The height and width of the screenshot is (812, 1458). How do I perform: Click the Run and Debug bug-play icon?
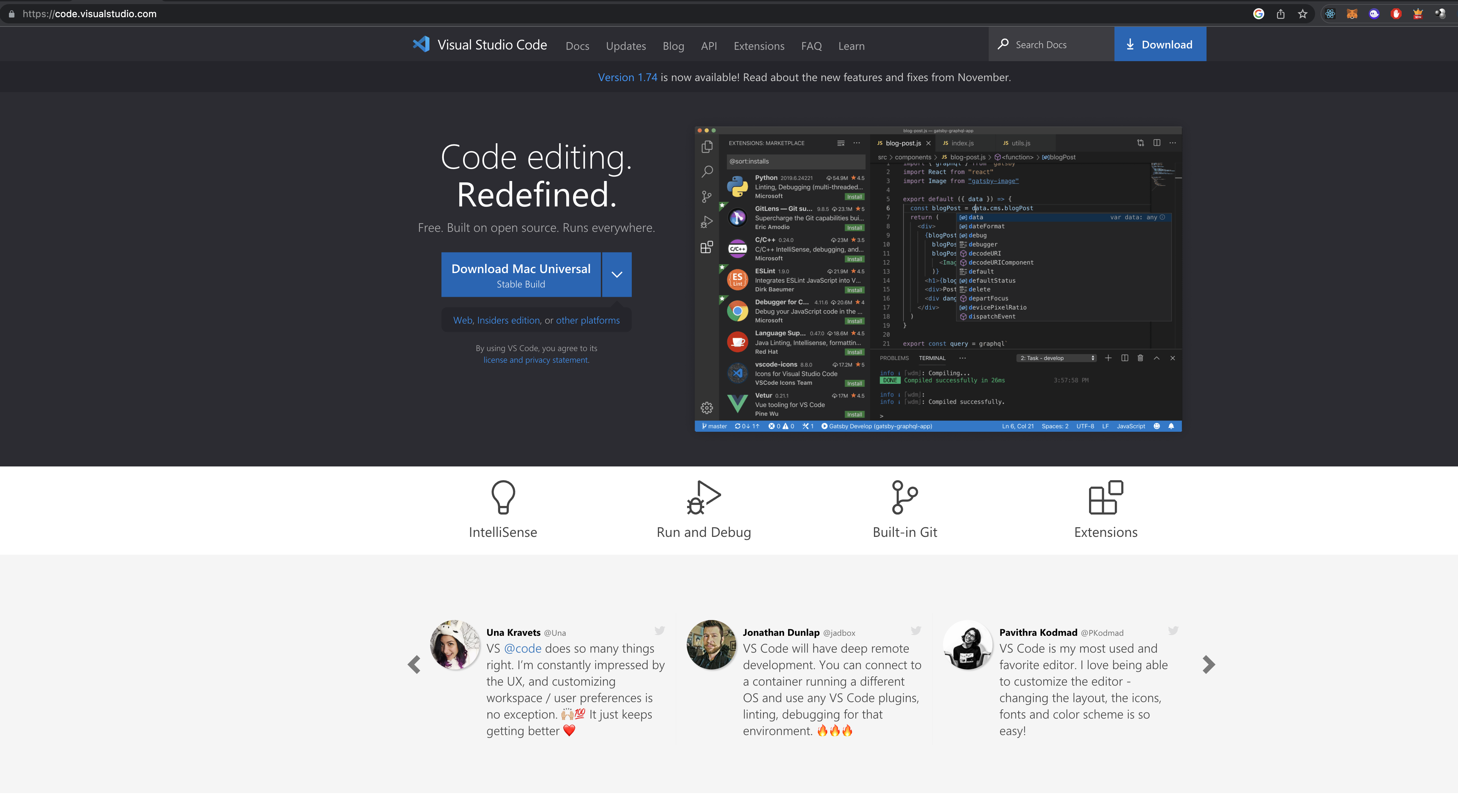pos(704,497)
